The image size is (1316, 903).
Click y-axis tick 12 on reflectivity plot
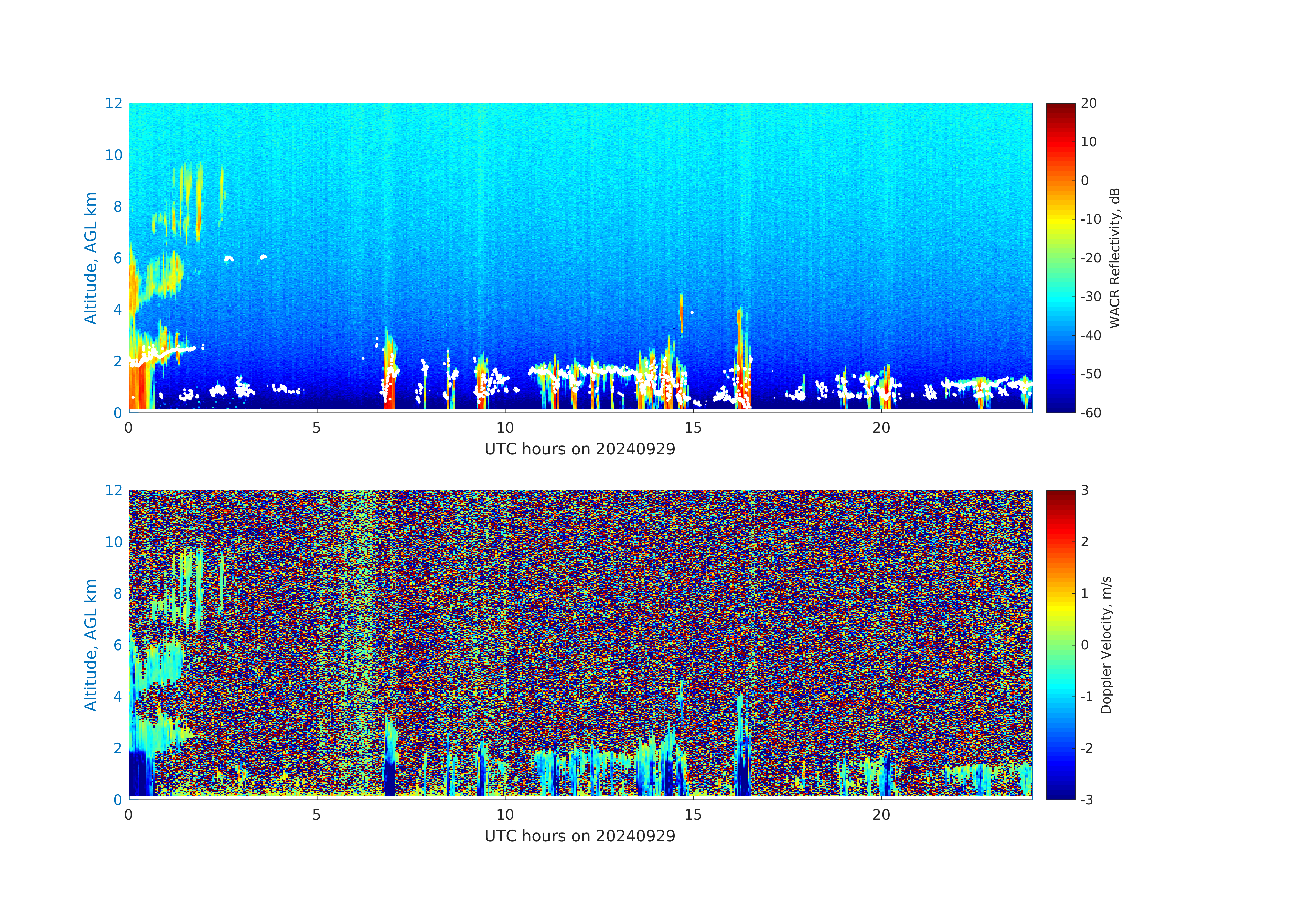point(113,103)
